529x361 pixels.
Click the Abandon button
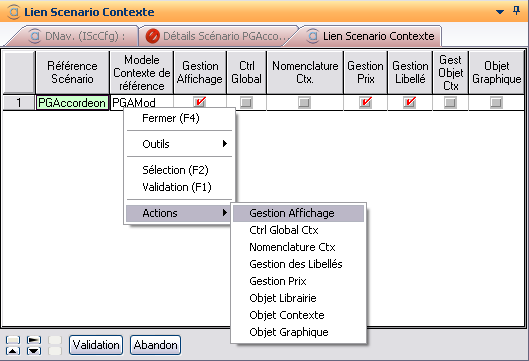tap(156, 345)
